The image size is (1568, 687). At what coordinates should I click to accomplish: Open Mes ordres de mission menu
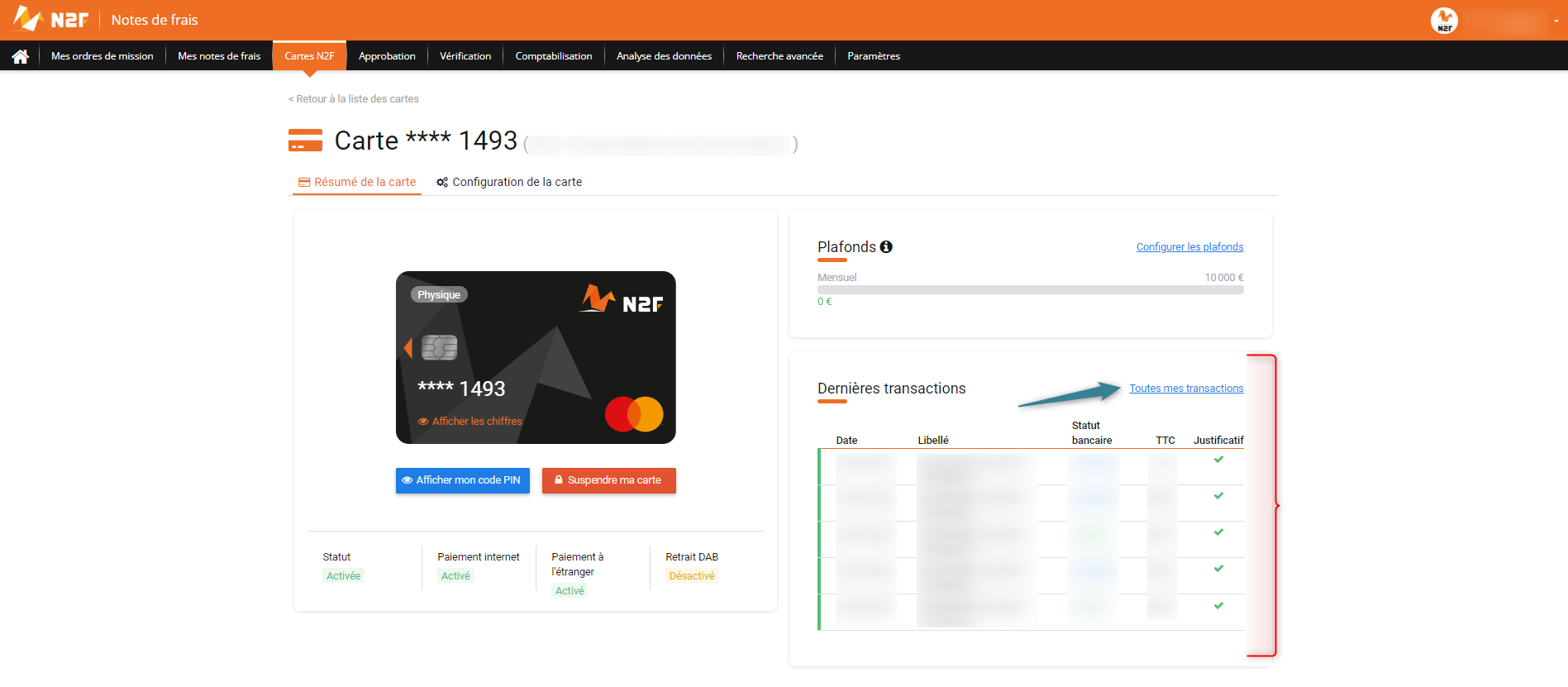(x=102, y=56)
